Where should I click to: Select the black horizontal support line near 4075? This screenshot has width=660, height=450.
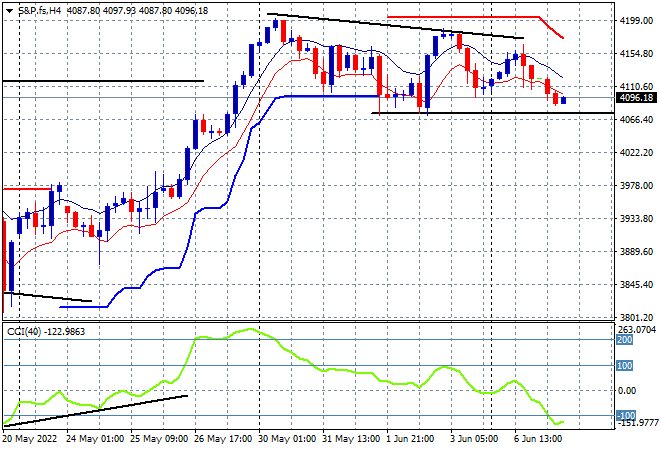(x=492, y=113)
